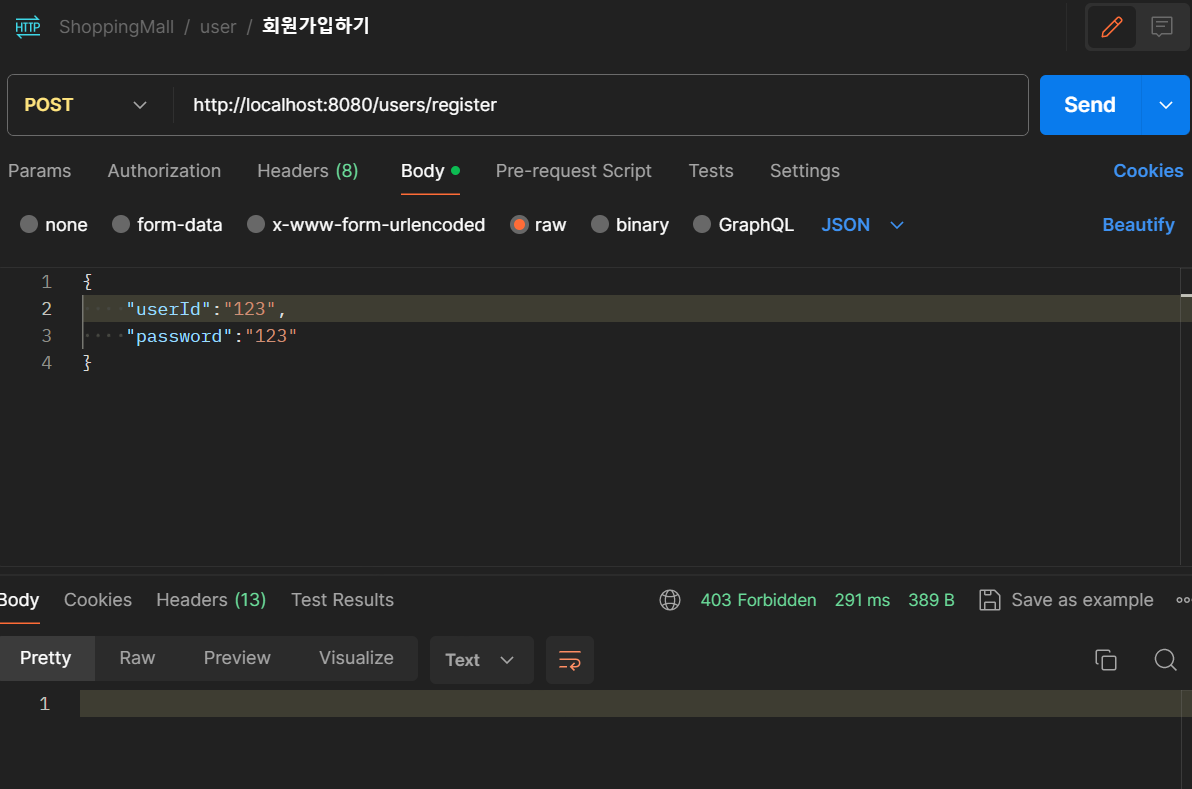Viewport: 1192px width, 789px height.
Task: Click the HTTP request type icon
Action: [x=28, y=27]
